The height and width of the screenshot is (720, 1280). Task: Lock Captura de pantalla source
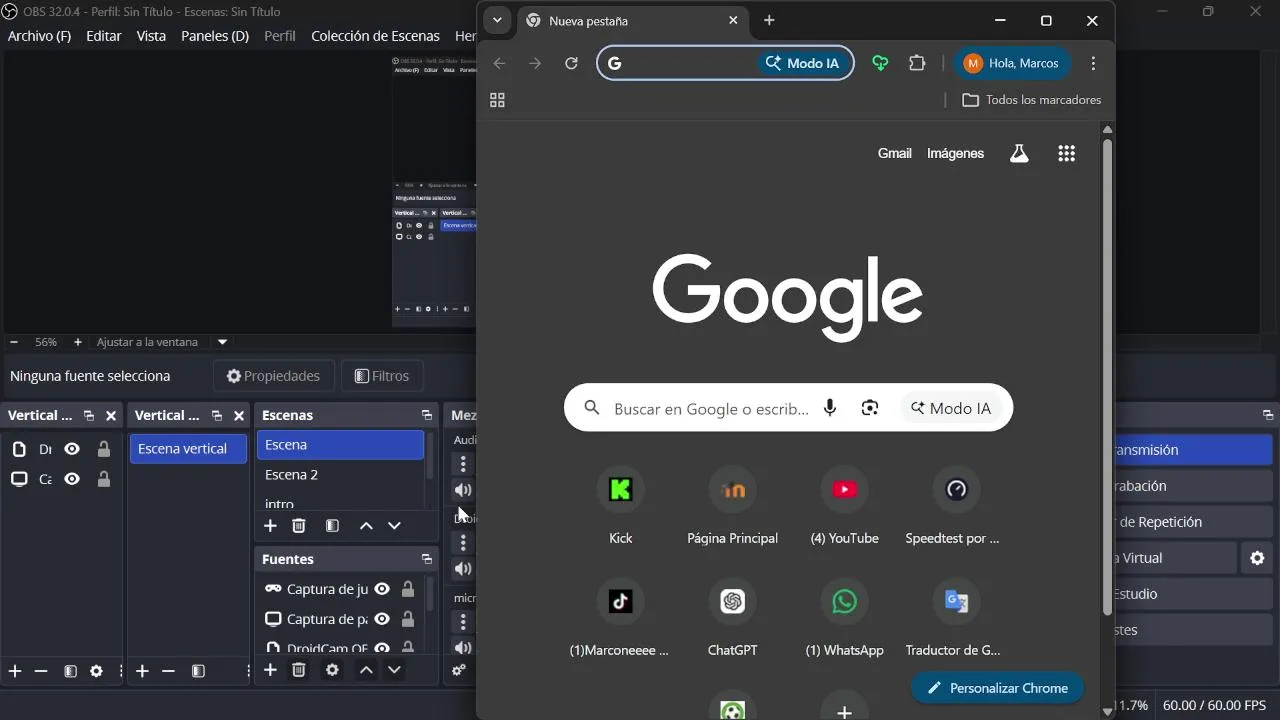408,619
